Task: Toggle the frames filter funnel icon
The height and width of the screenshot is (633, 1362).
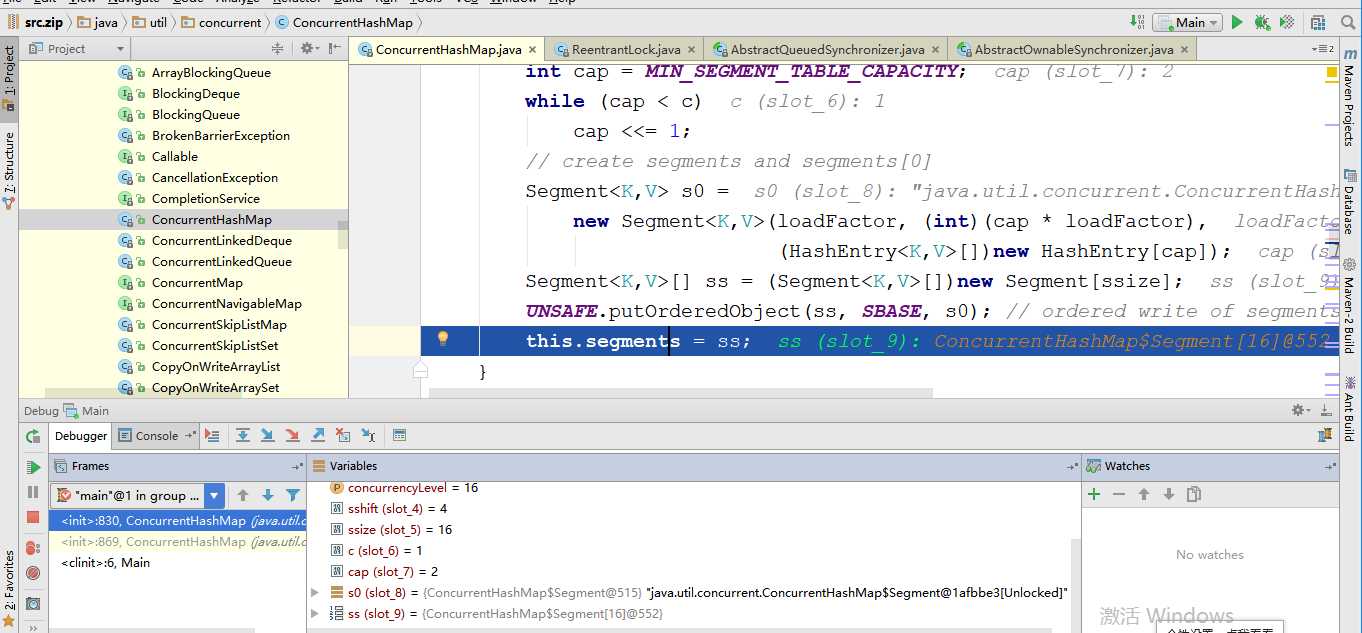Action: coord(293,495)
